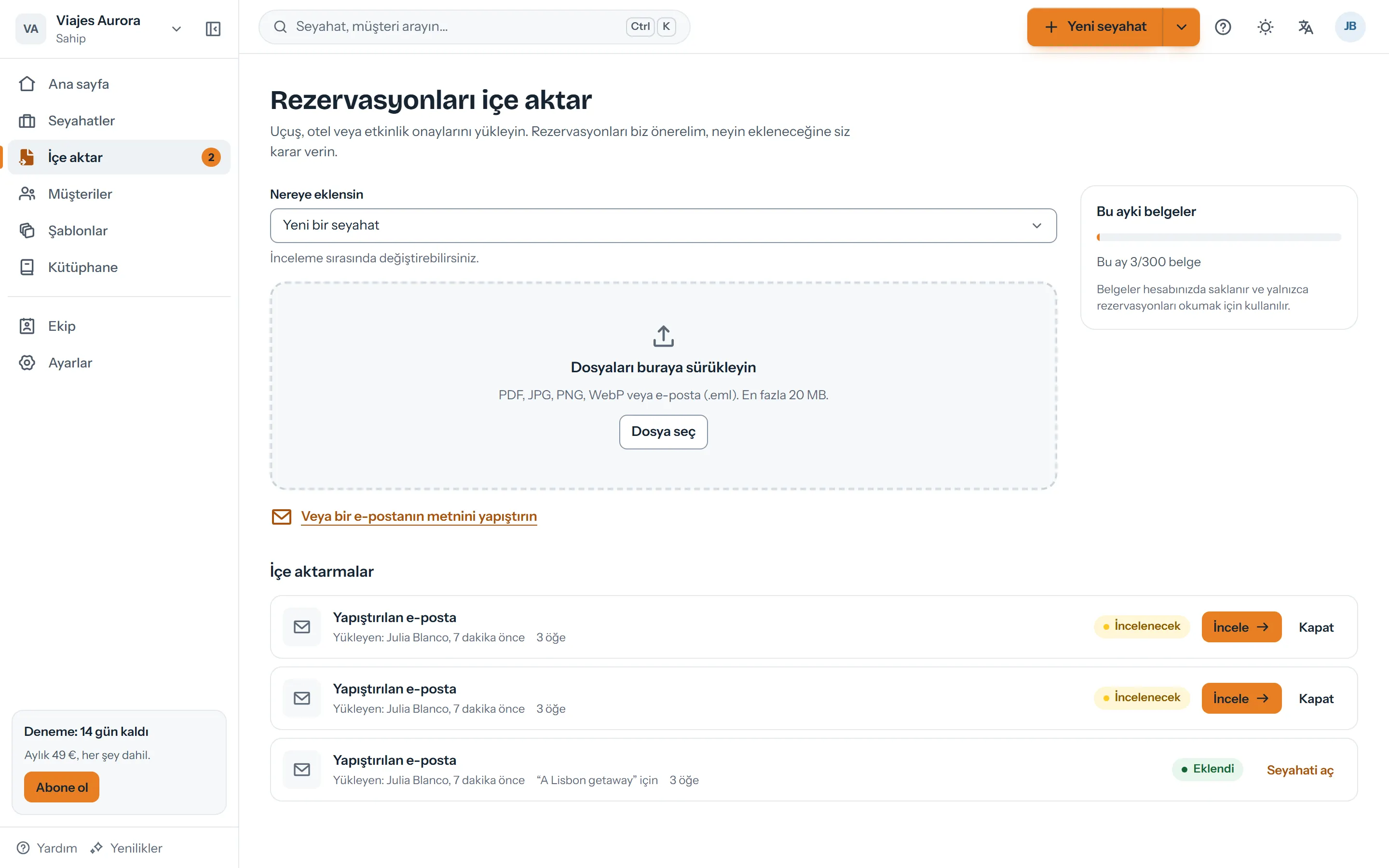Open the Yeni seyahat split-button arrow

pyautogui.click(x=1181, y=27)
